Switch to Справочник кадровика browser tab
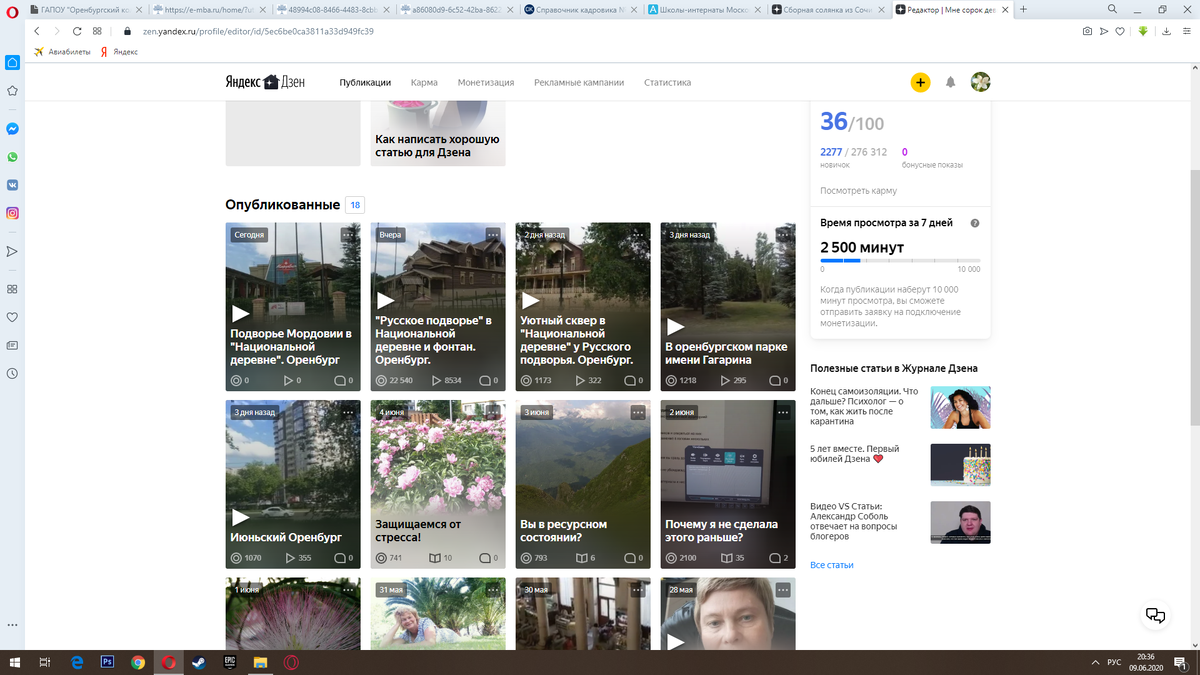The width and height of the screenshot is (1200, 675). pyautogui.click(x=582, y=9)
